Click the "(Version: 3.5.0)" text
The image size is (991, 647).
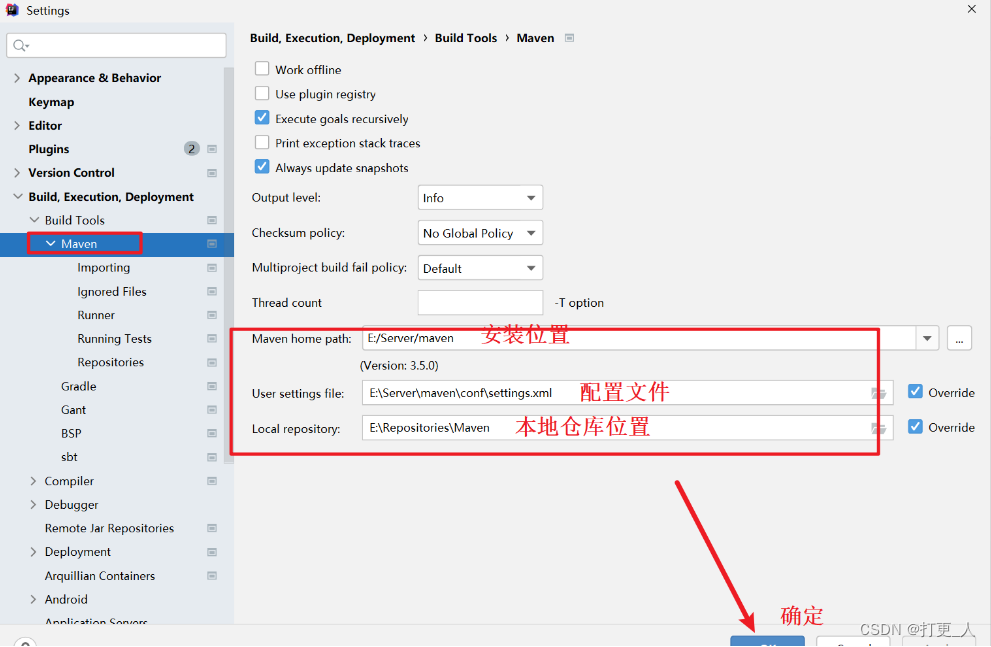pyautogui.click(x=399, y=366)
